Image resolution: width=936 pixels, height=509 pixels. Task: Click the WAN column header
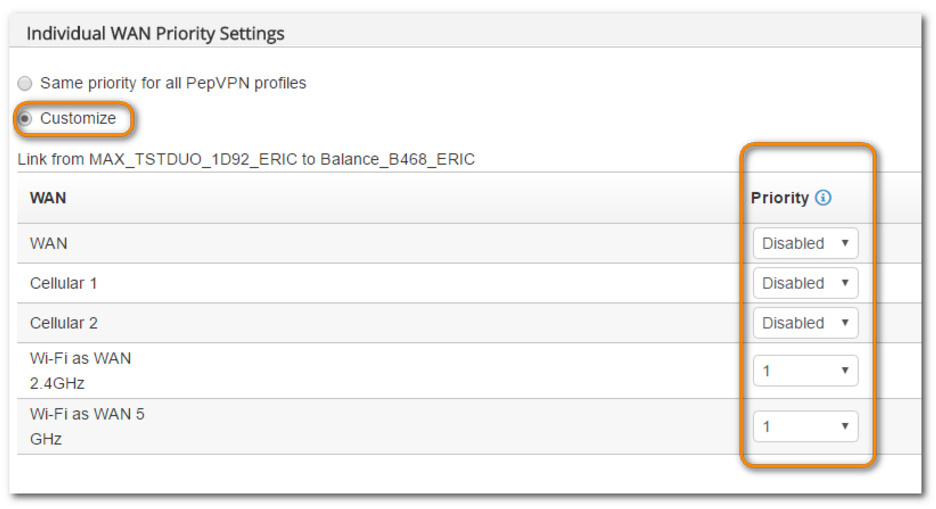coord(48,198)
